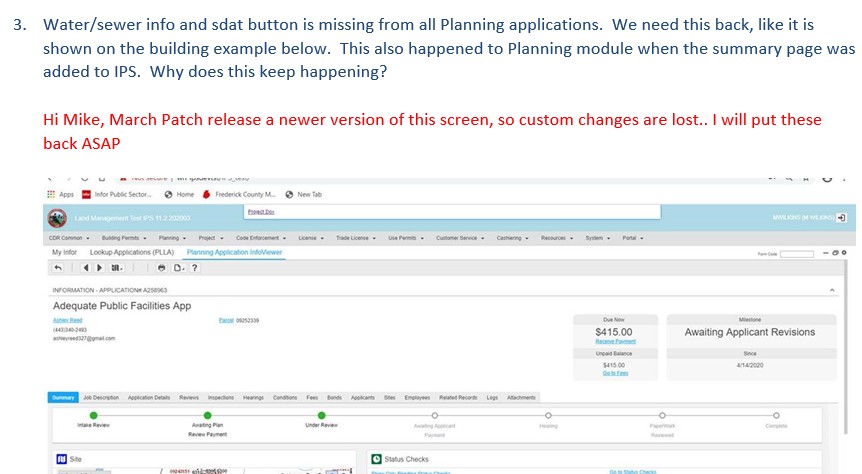Click the Project Doc link
Viewport: 862px width, 474px height.
pyautogui.click(x=261, y=212)
